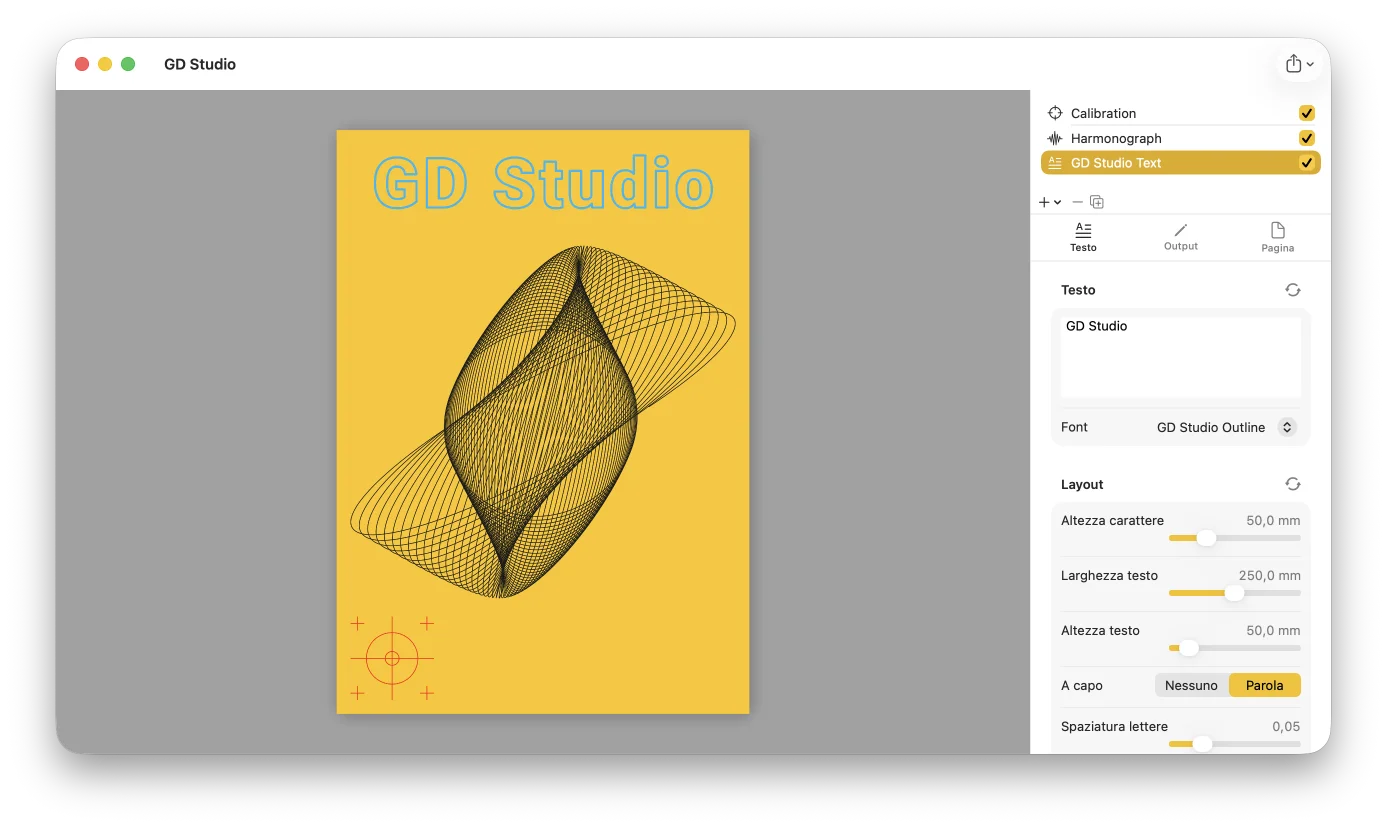Click the Altezza testo 50,0 mm value
This screenshot has width=1387, height=828.
pos(1273,630)
